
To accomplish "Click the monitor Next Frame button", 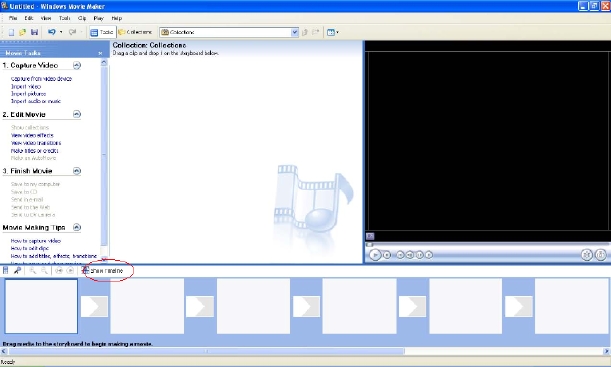I will (420, 255).
